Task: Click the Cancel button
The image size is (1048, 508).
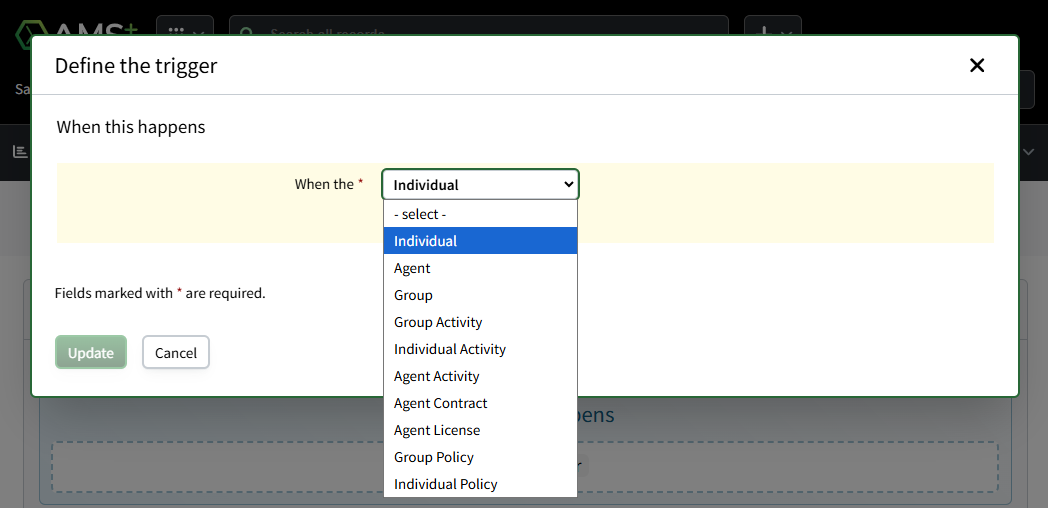Action: pos(176,352)
